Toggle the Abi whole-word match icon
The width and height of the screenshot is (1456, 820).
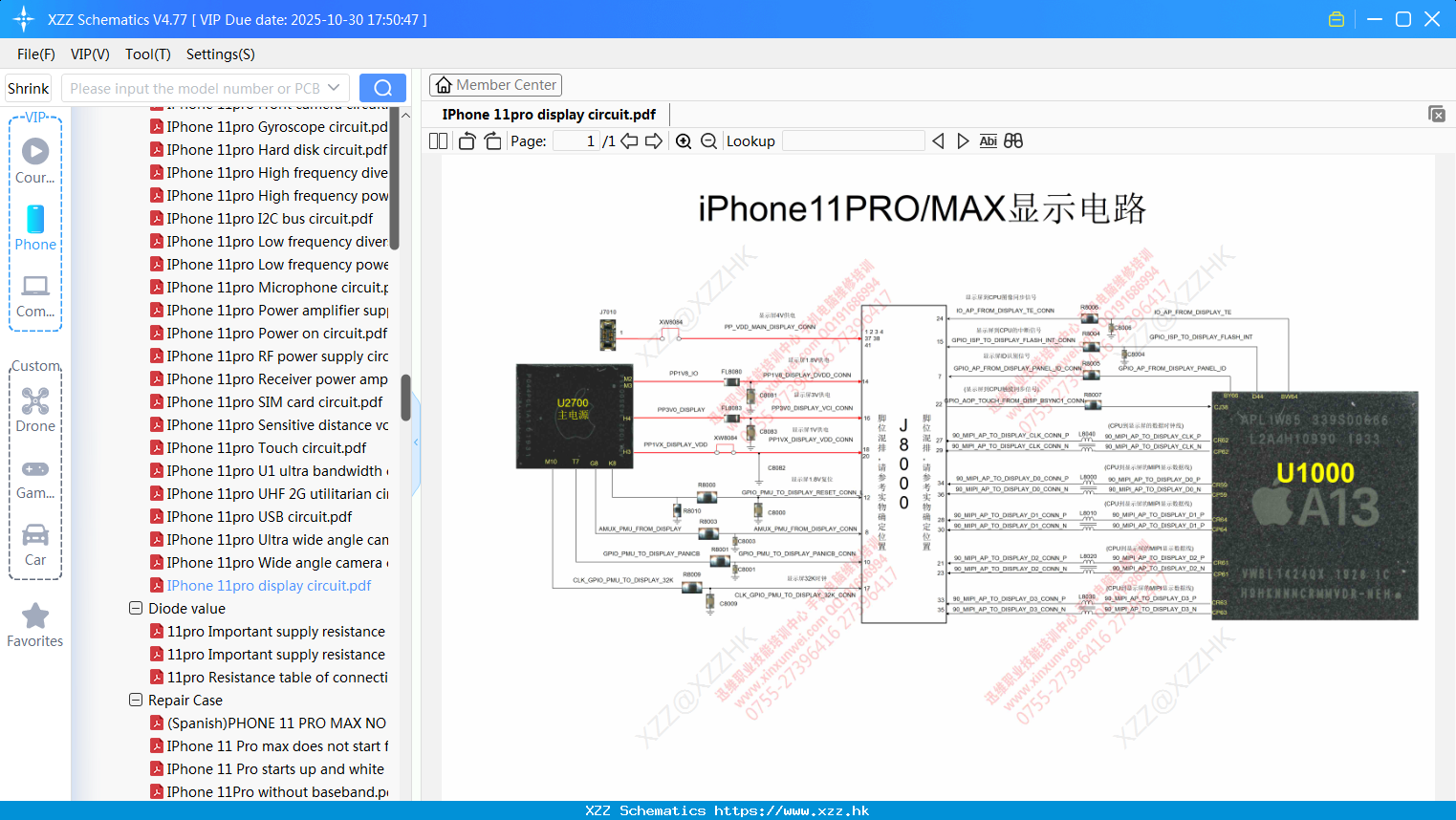click(988, 141)
